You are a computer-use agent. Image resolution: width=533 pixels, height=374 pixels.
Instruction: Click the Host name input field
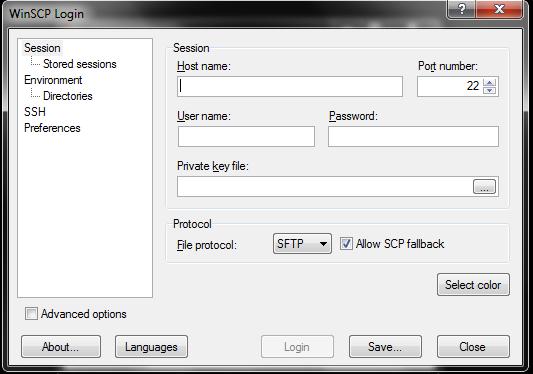(x=290, y=86)
